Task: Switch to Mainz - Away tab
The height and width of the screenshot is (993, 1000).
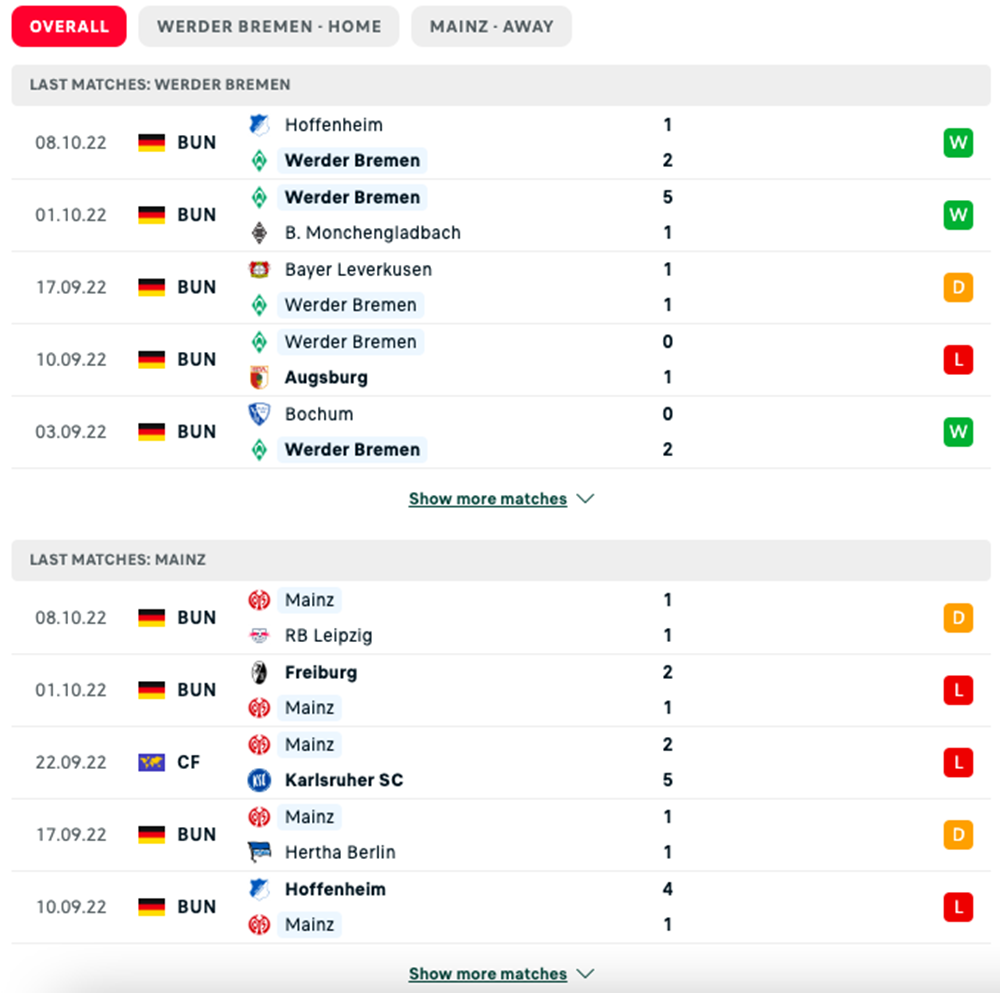Action: point(491,27)
